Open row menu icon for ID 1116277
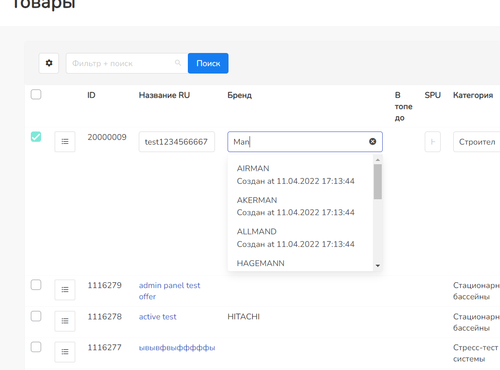The image size is (500, 370). 65,352
